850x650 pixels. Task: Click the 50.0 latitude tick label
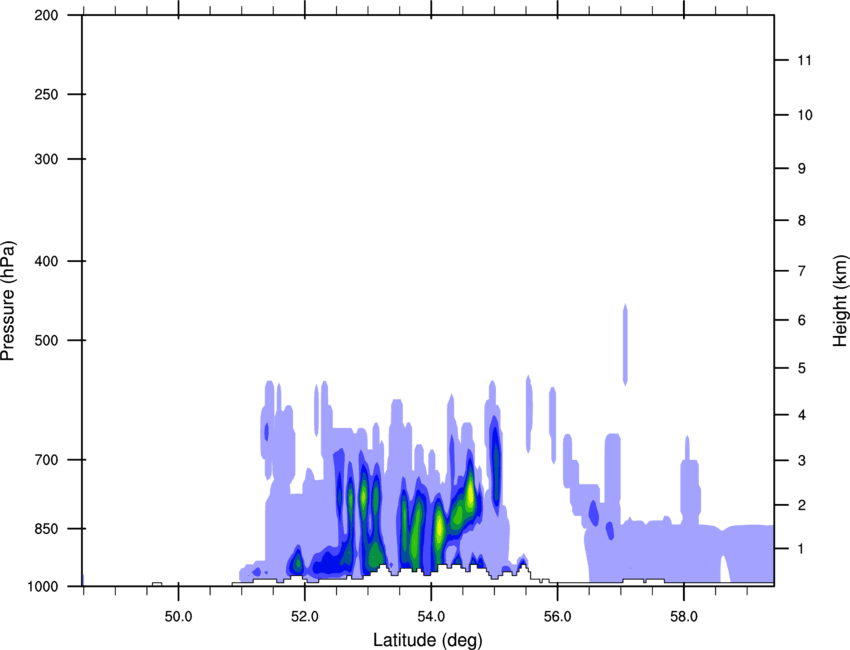click(178, 616)
